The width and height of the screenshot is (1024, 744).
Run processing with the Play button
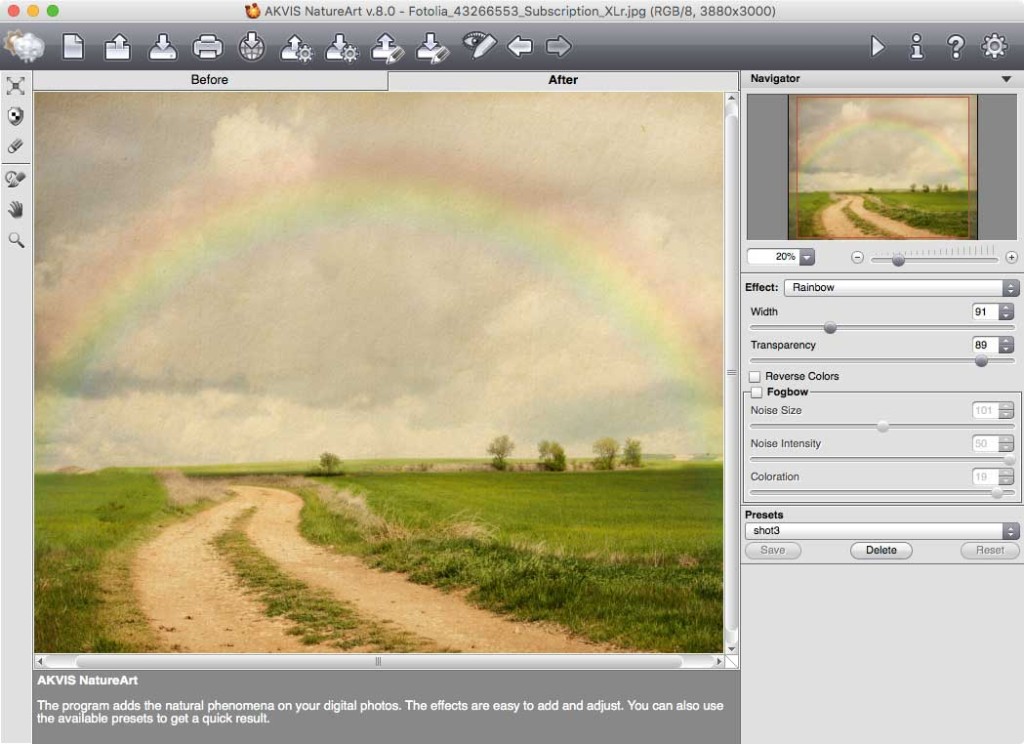878,46
